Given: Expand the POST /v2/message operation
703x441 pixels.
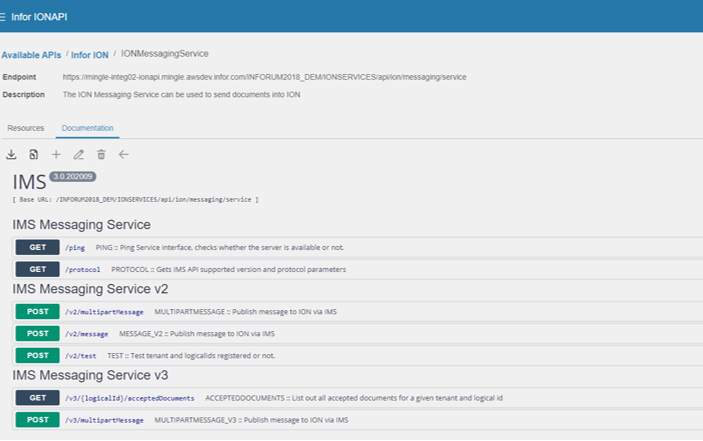Looking at the screenshot, I should pos(38,333).
